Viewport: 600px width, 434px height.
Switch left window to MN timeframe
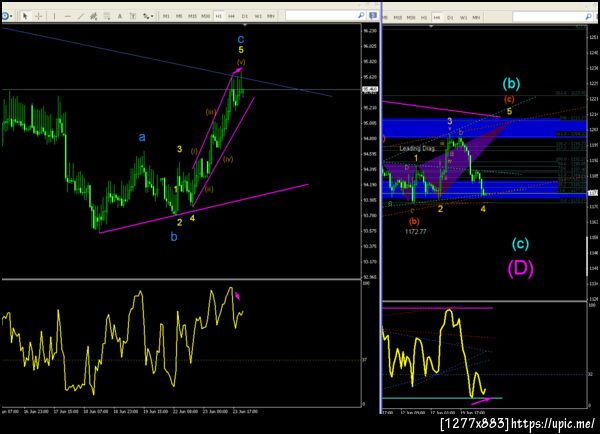click(271, 16)
